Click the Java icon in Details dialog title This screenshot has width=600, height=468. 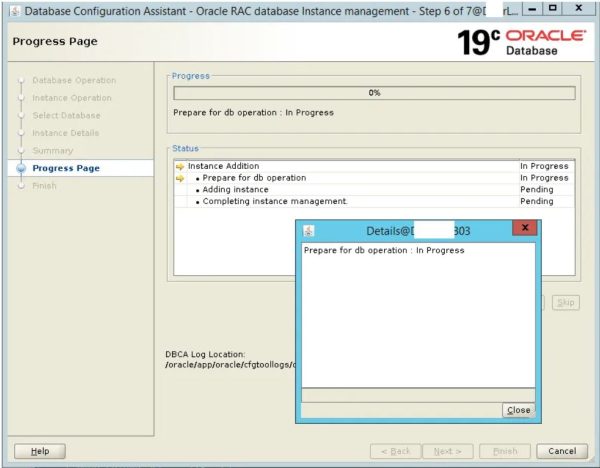point(309,230)
